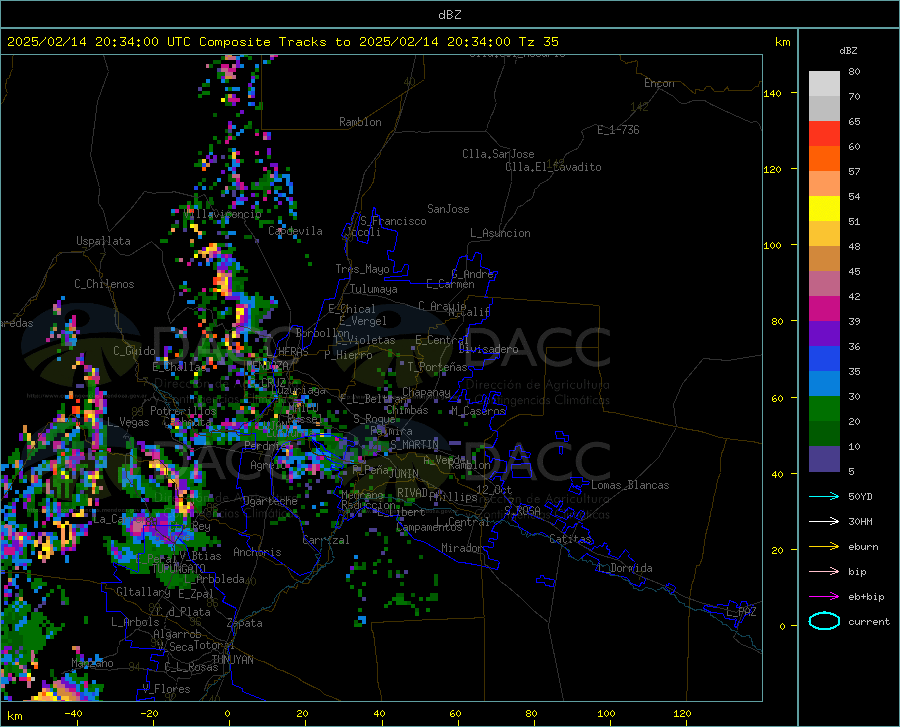Click the S_MARTIN label
The height and width of the screenshot is (727, 900).
[x=414, y=445]
